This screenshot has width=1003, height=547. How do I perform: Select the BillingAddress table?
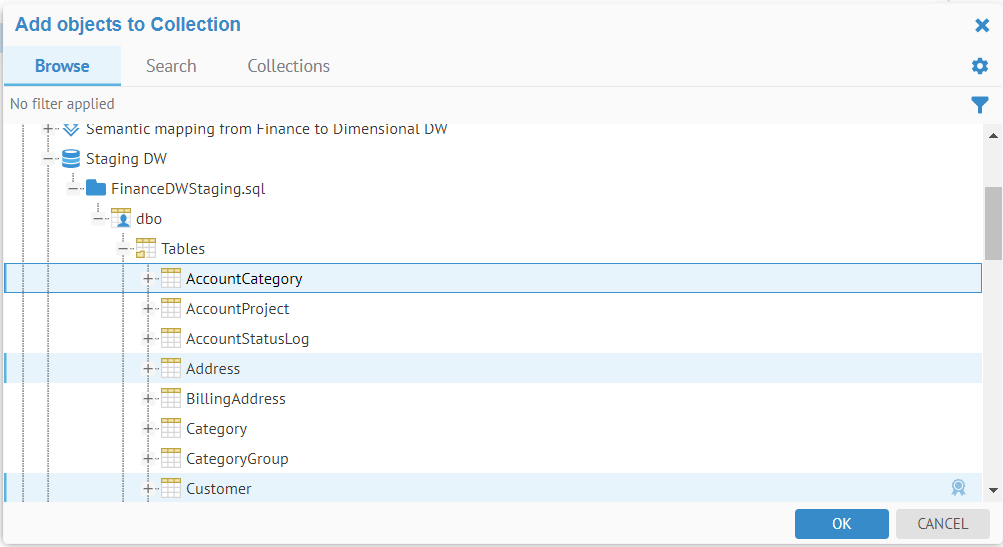click(236, 399)
